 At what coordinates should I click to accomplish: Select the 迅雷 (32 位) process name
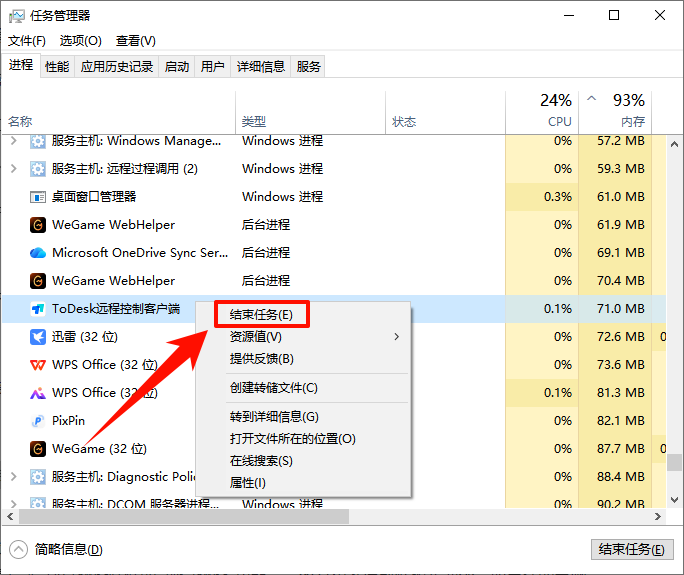85,337
